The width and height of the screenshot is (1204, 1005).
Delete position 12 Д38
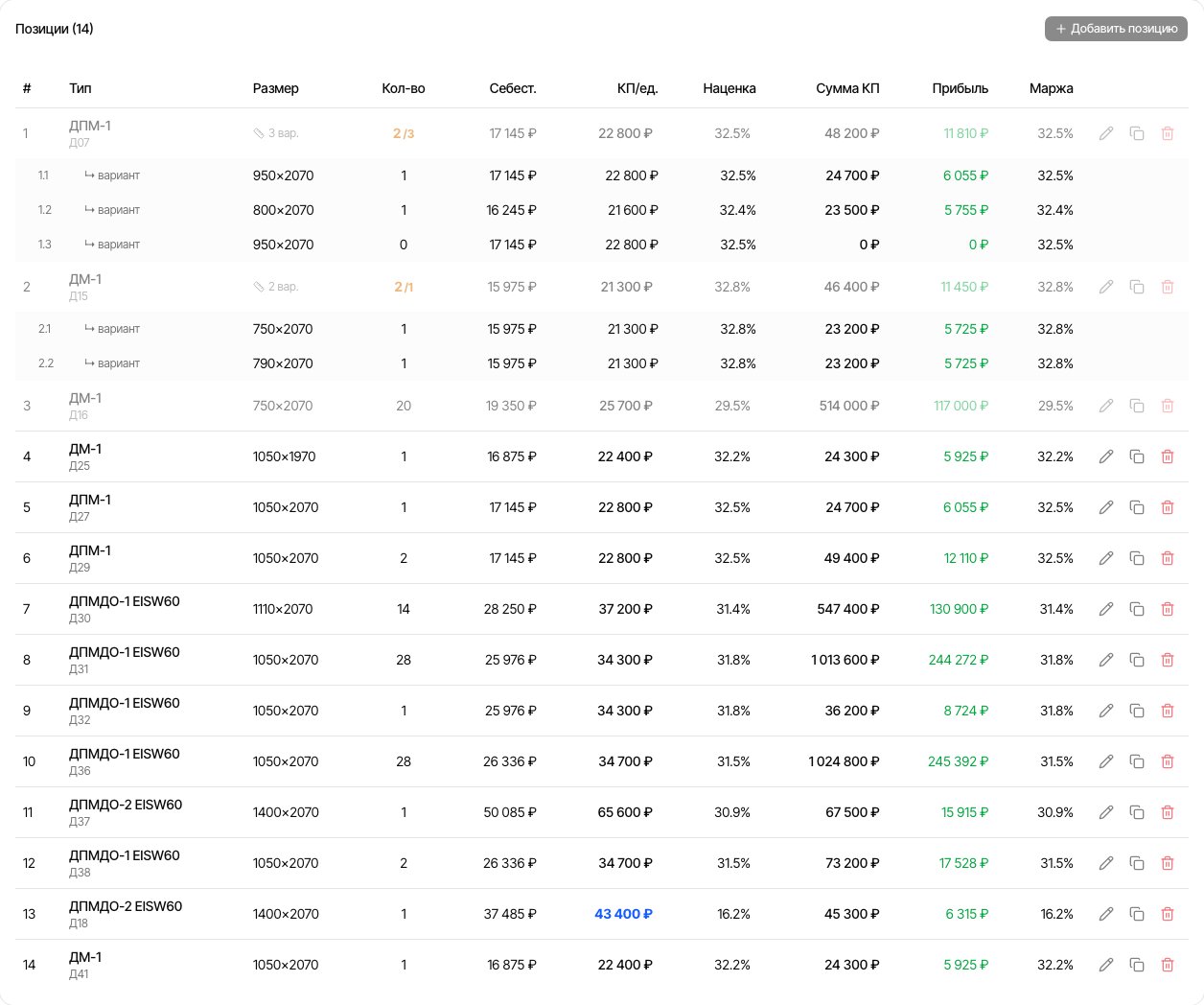click(x=1168, y=863)
